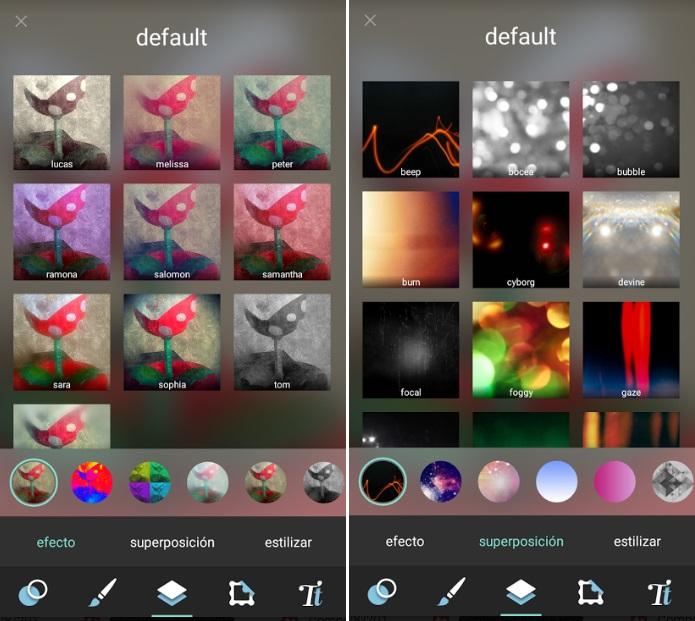Open the borders frame tool, right screen
Screen dimensions: 695x621
pos(590,592)
